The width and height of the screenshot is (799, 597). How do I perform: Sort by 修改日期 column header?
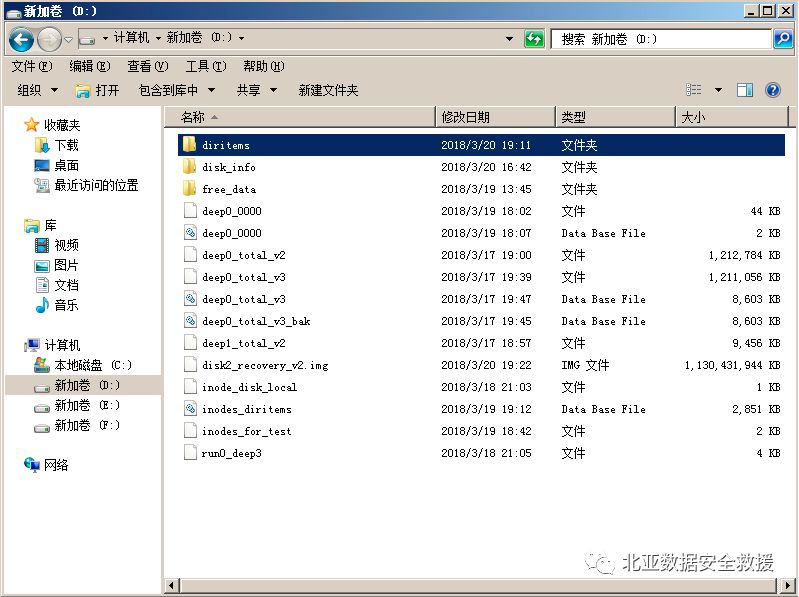(x=495, y=117)
